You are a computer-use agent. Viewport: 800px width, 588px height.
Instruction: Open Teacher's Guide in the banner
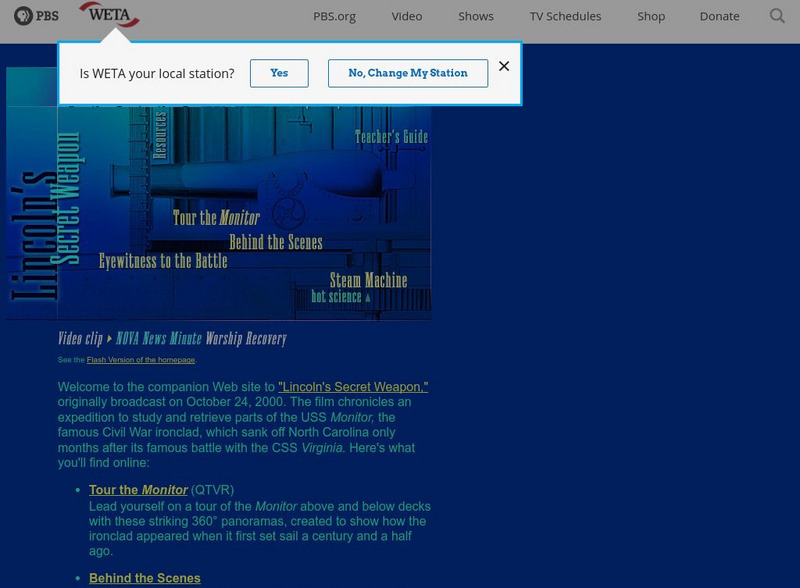[x=391, y=137]
